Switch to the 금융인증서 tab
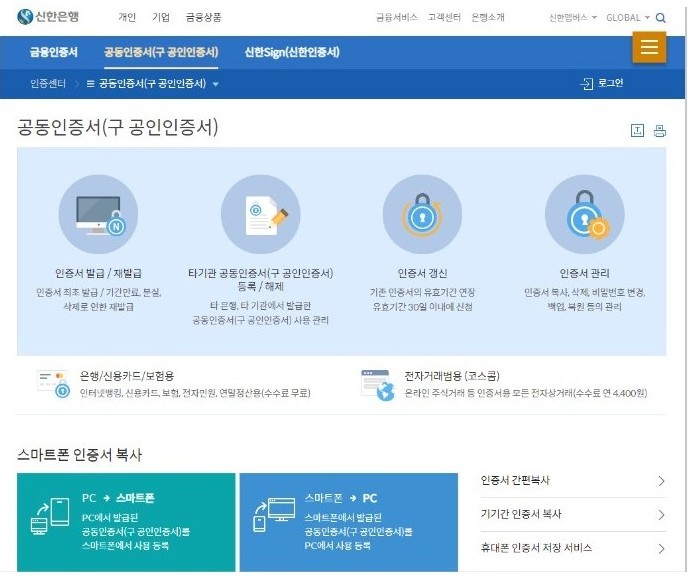Image resolution: width=688 pixels, height=577 pixels. tap(54, 52)
